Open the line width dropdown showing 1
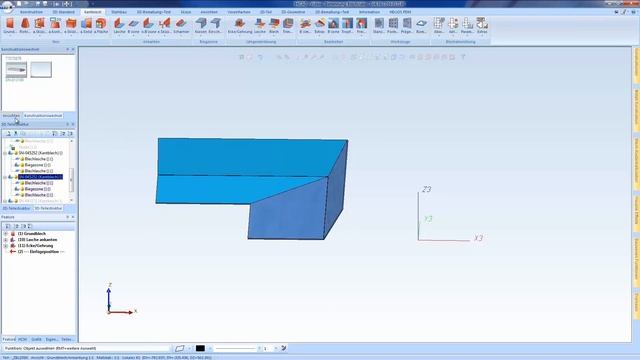 point(276,348)
